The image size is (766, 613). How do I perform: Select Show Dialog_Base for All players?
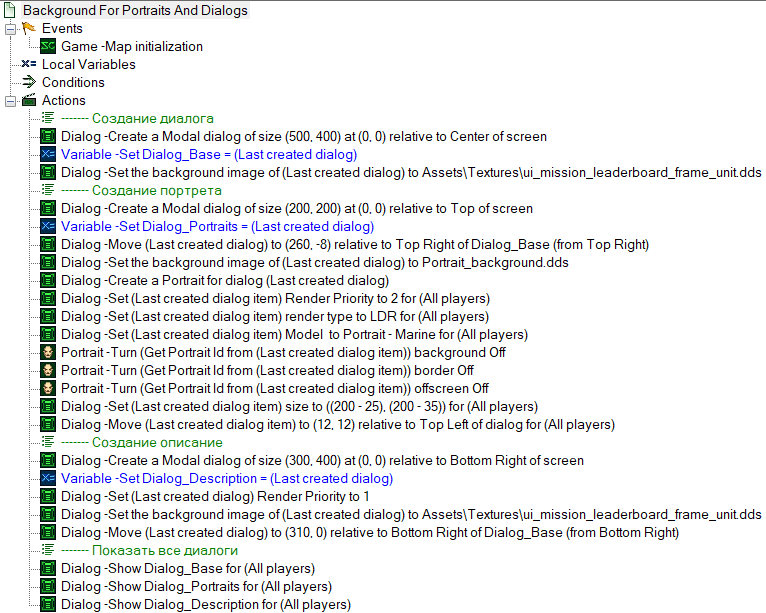click(188, 569)
